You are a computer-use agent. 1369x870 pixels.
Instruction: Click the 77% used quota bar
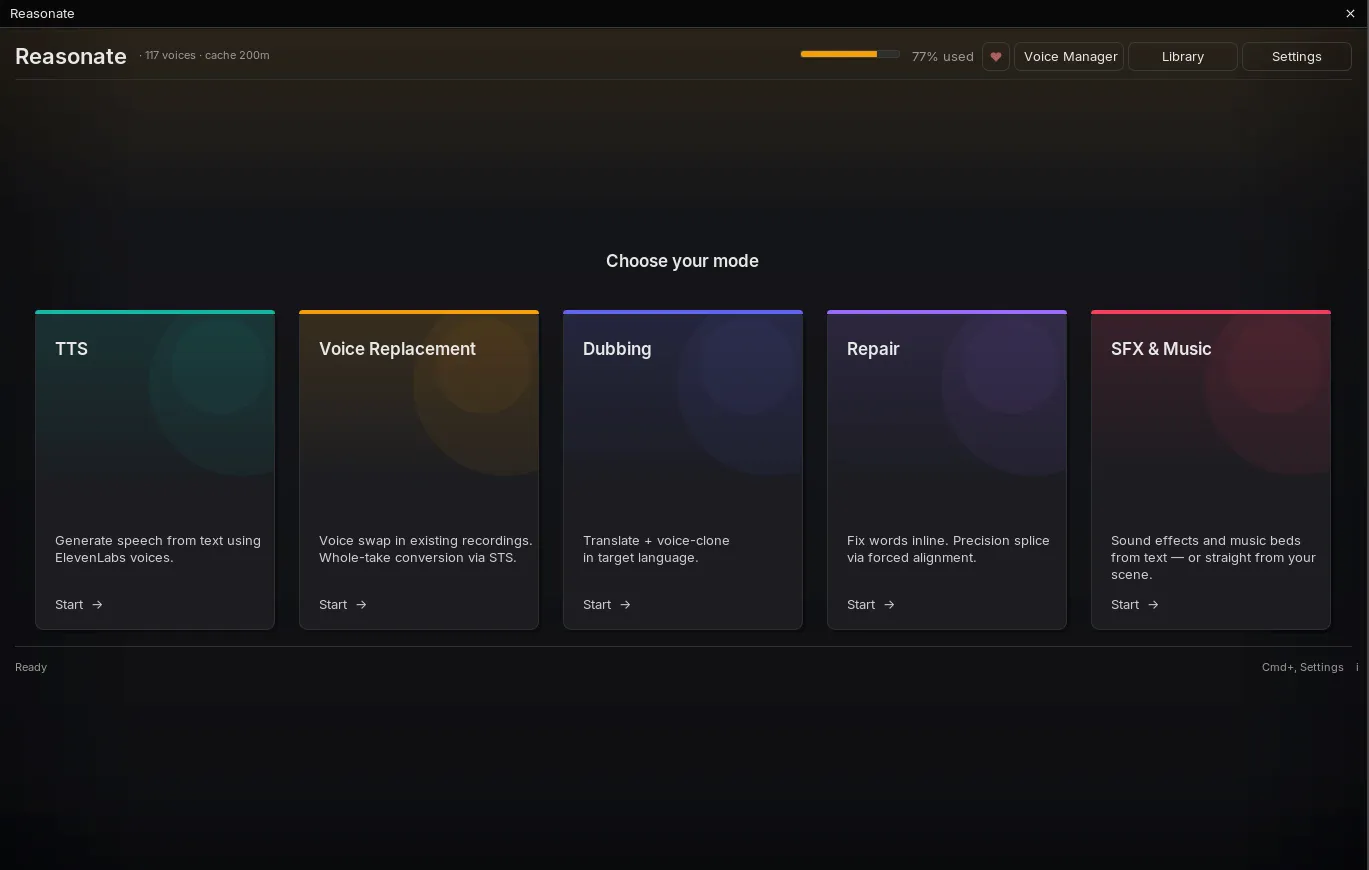(x=850, y=54)
